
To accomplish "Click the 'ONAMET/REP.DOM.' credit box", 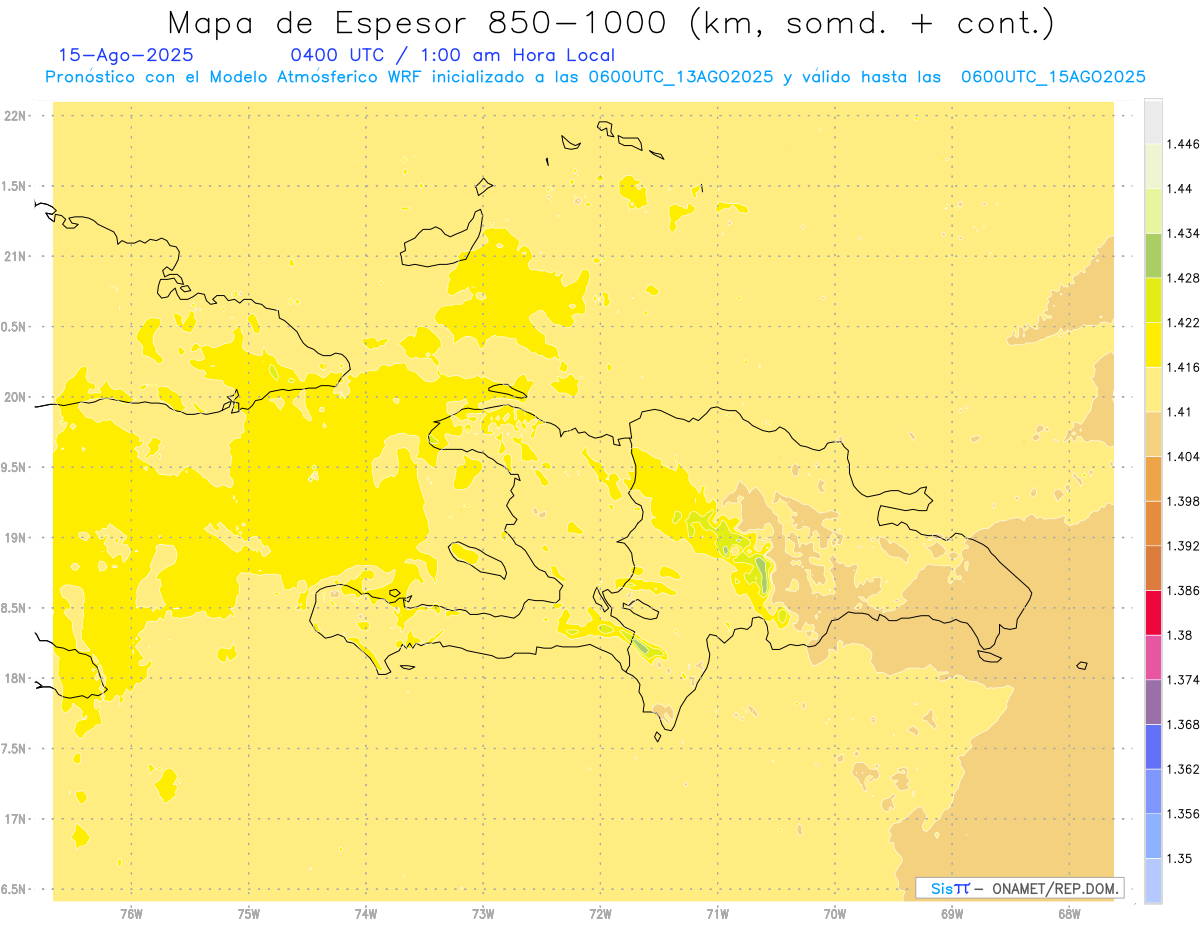I will point(1020,887).
